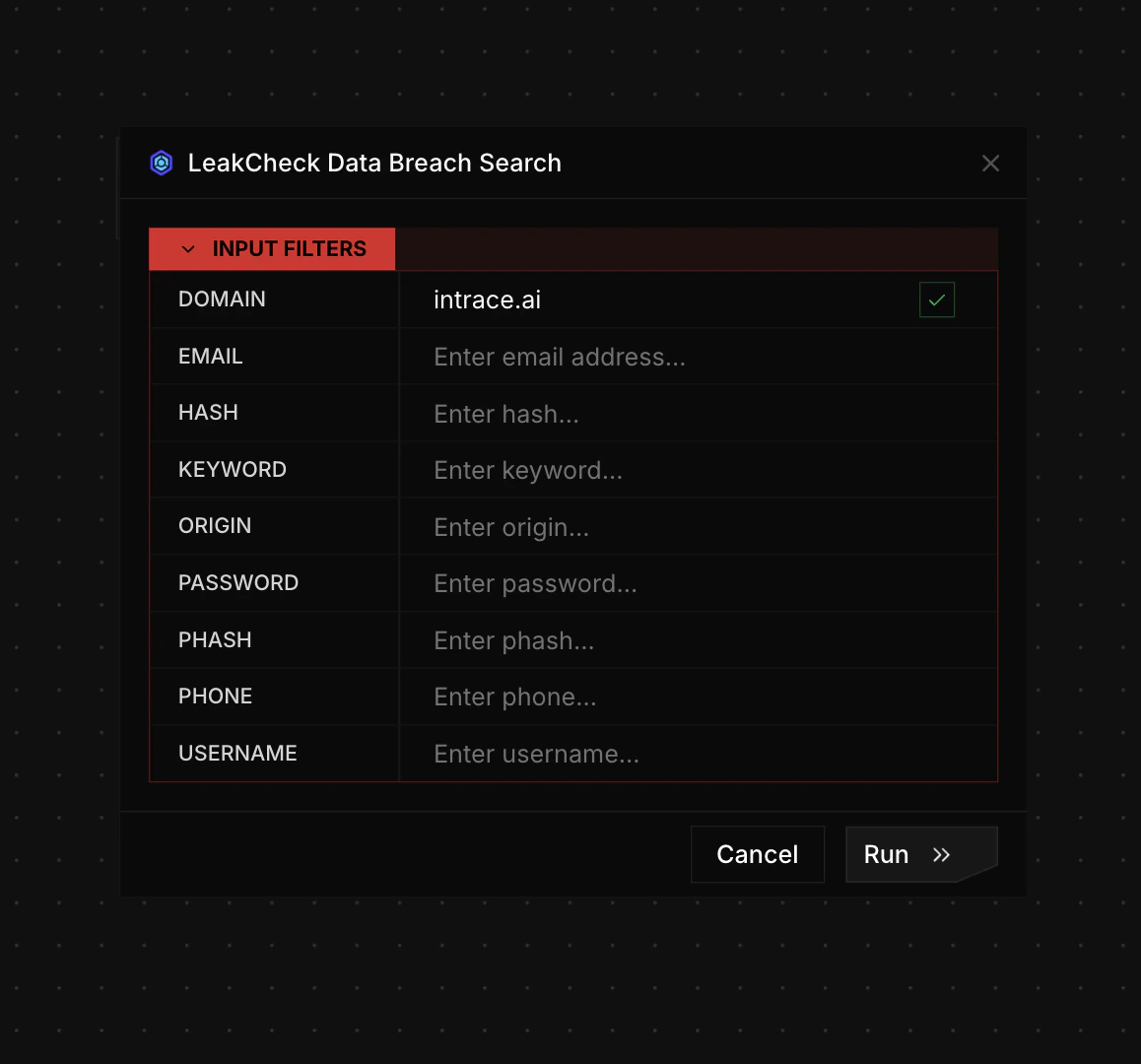Focus the Enter origin input field
The image size is (1141, 1064).
[698, 527]
